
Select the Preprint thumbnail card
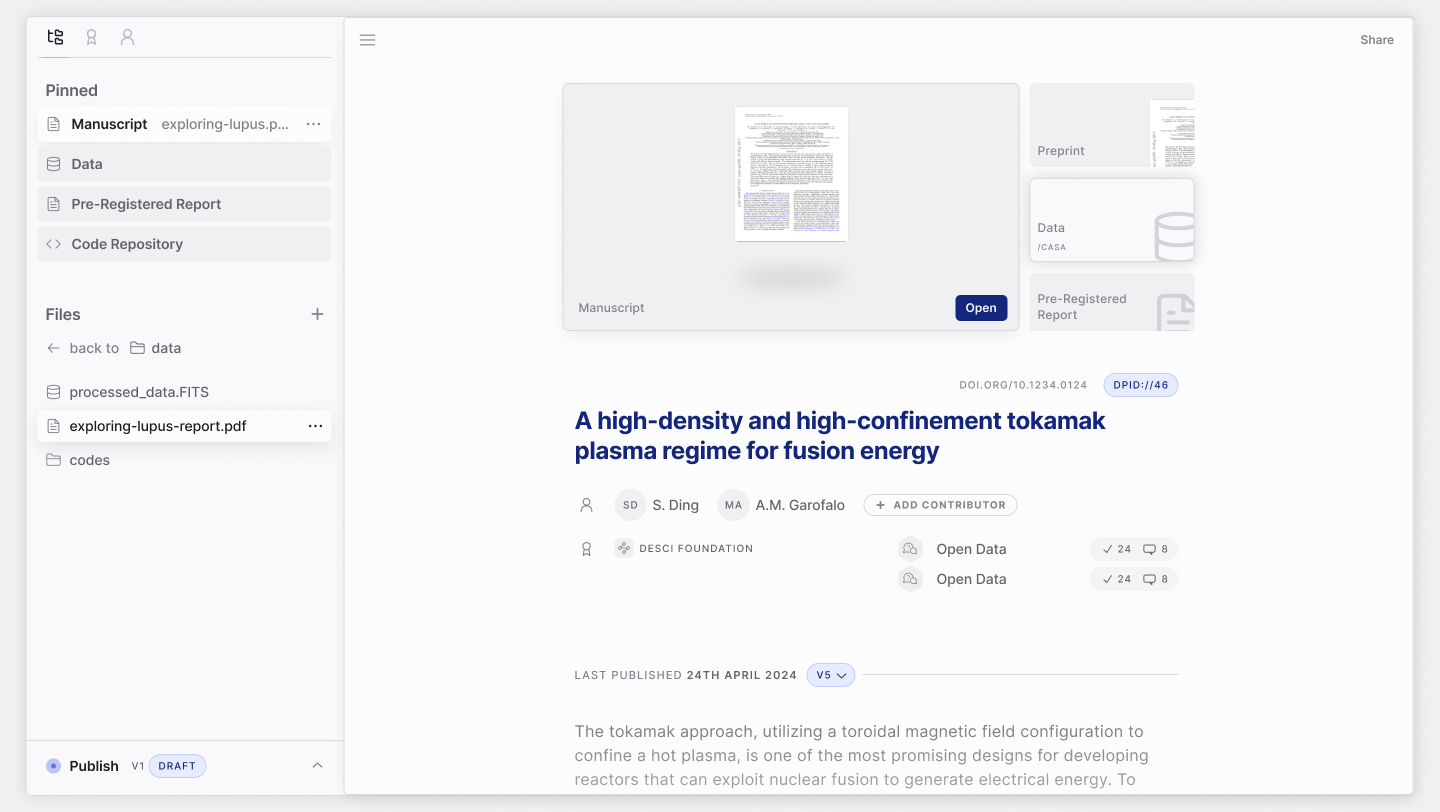coord(1111,125)
